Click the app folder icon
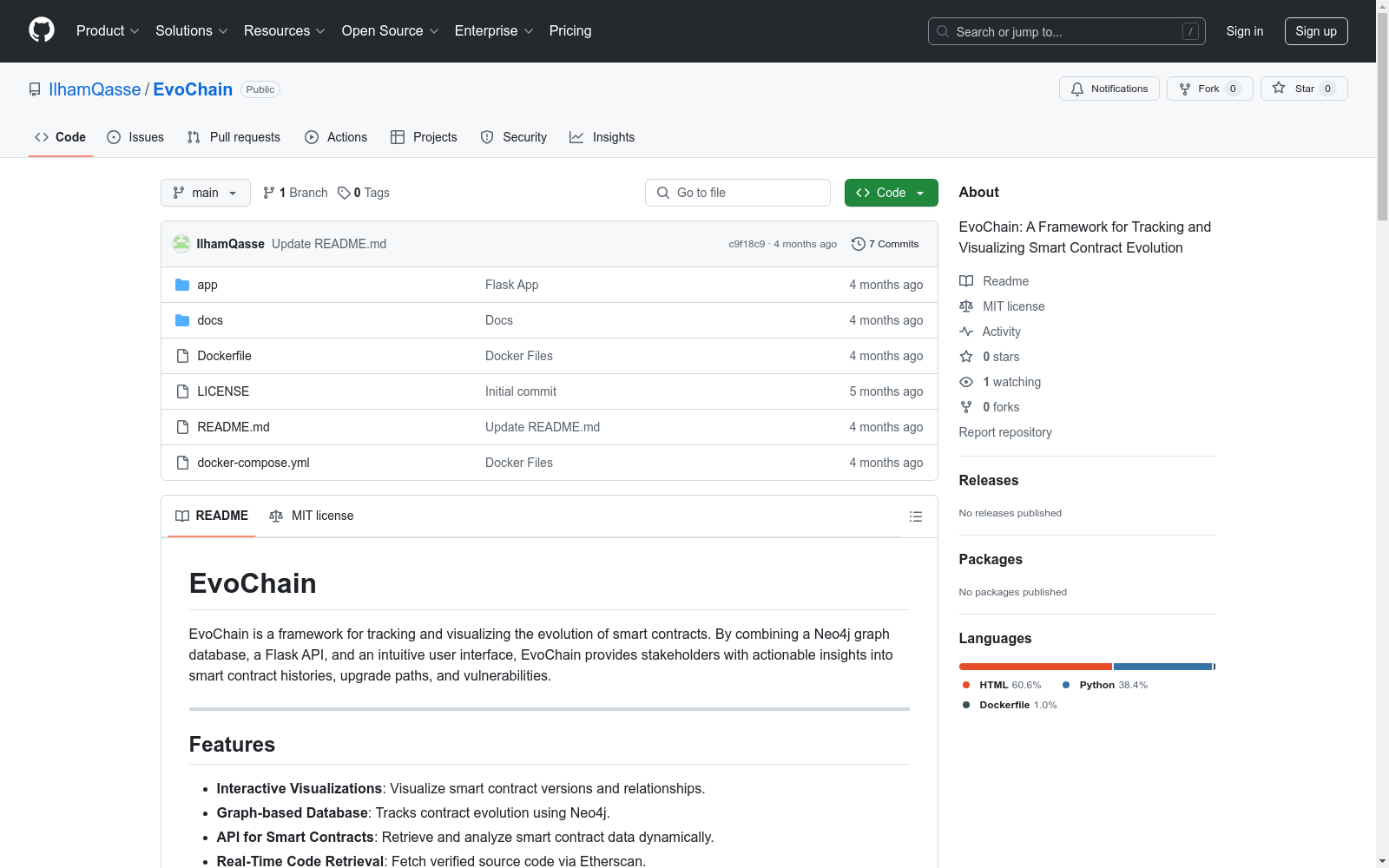 point(182,285)
